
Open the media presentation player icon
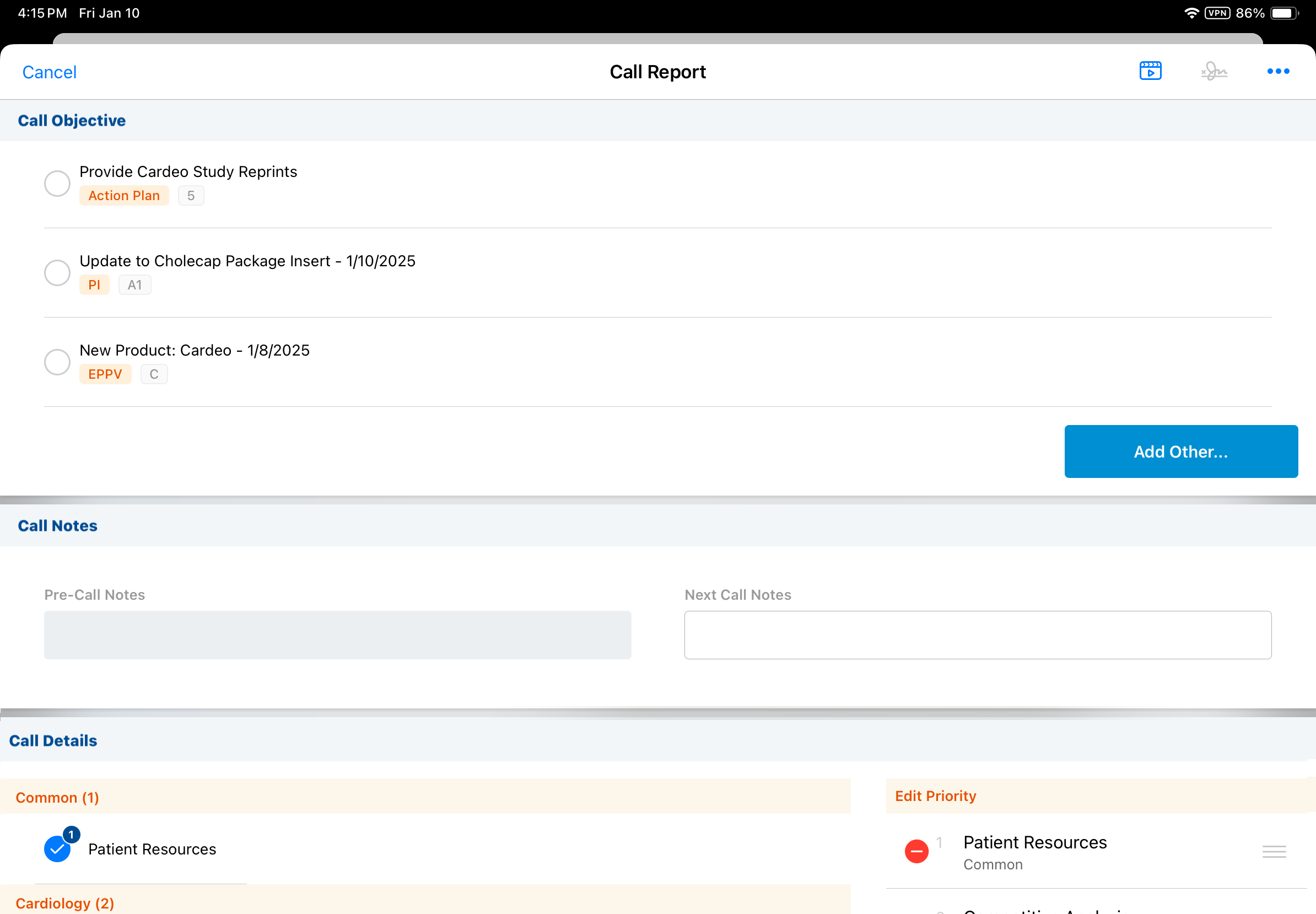[x=1150, y=71]
